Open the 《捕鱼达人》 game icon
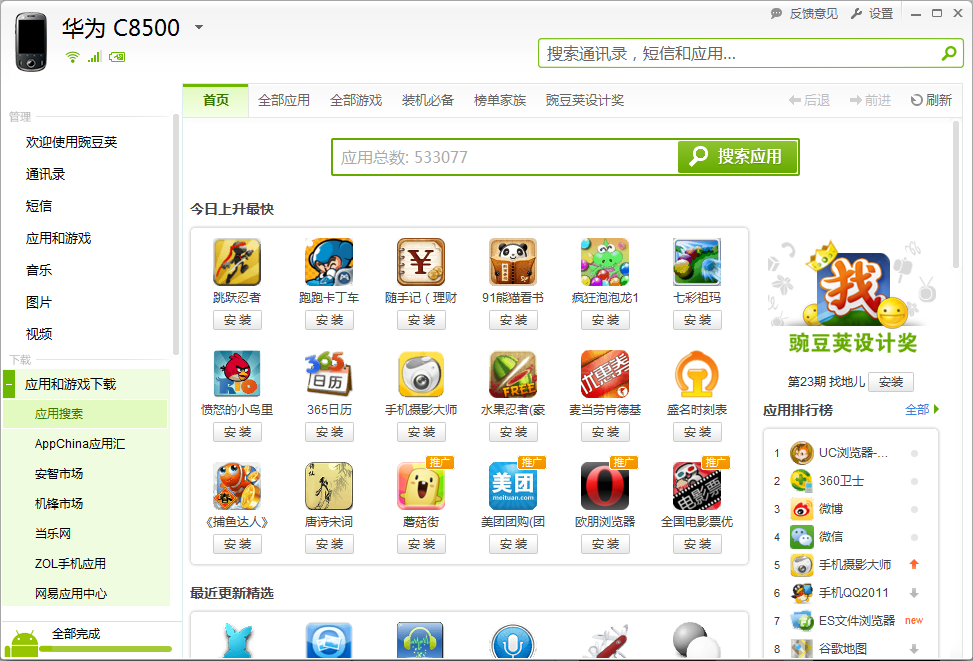973x661 pixels. [237, 486]
